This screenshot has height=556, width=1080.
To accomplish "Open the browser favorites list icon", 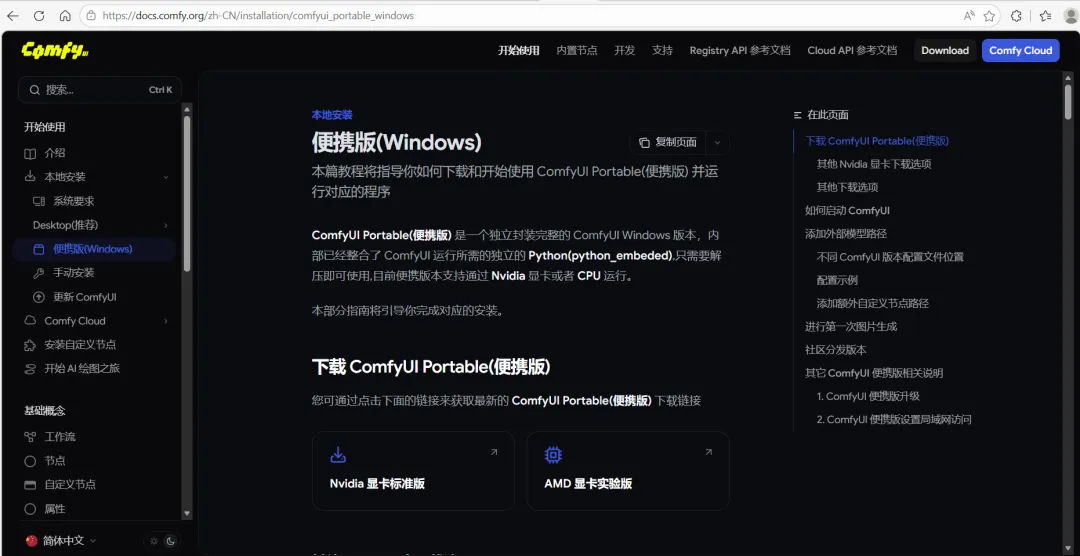I will (1045, 15).
